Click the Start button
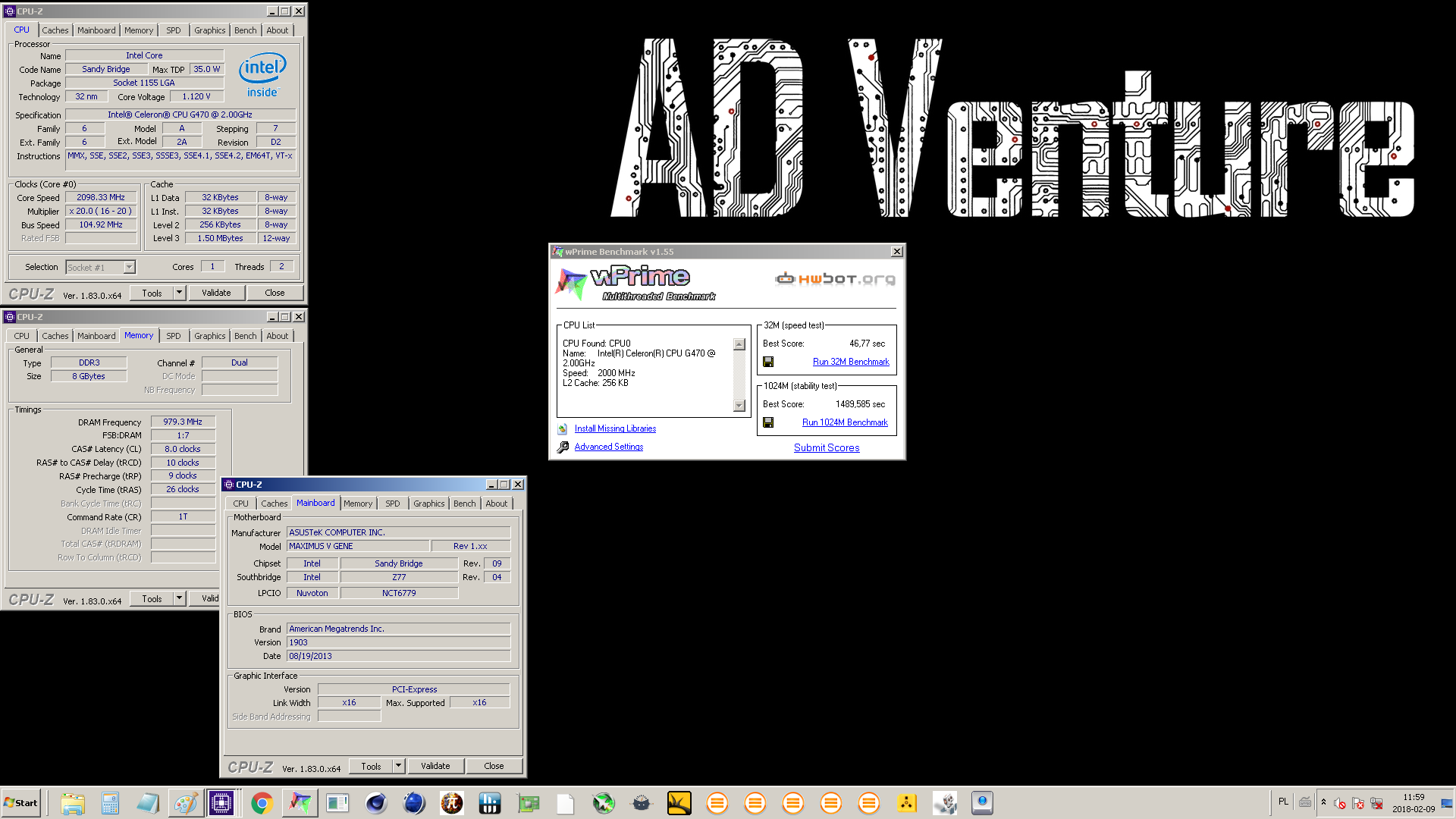 click(21, 803)
